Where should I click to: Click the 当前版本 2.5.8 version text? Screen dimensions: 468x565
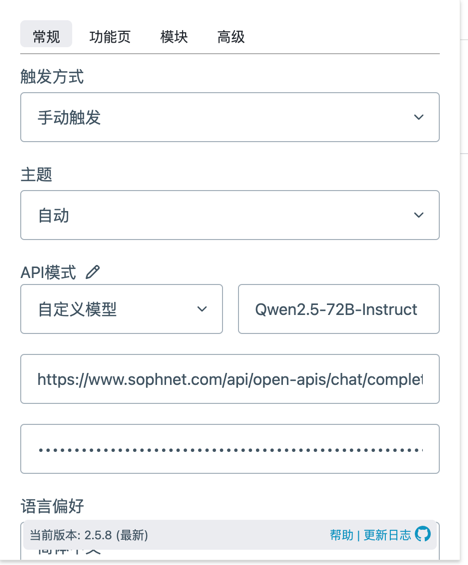click(x=89, y=535)
